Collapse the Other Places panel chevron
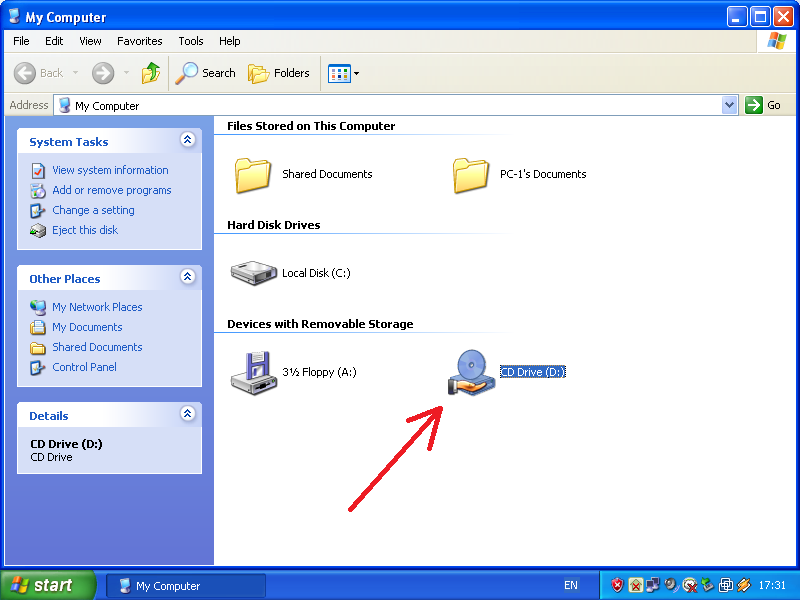This screenshot has height=600, width=800. click(x=187, y=277)
